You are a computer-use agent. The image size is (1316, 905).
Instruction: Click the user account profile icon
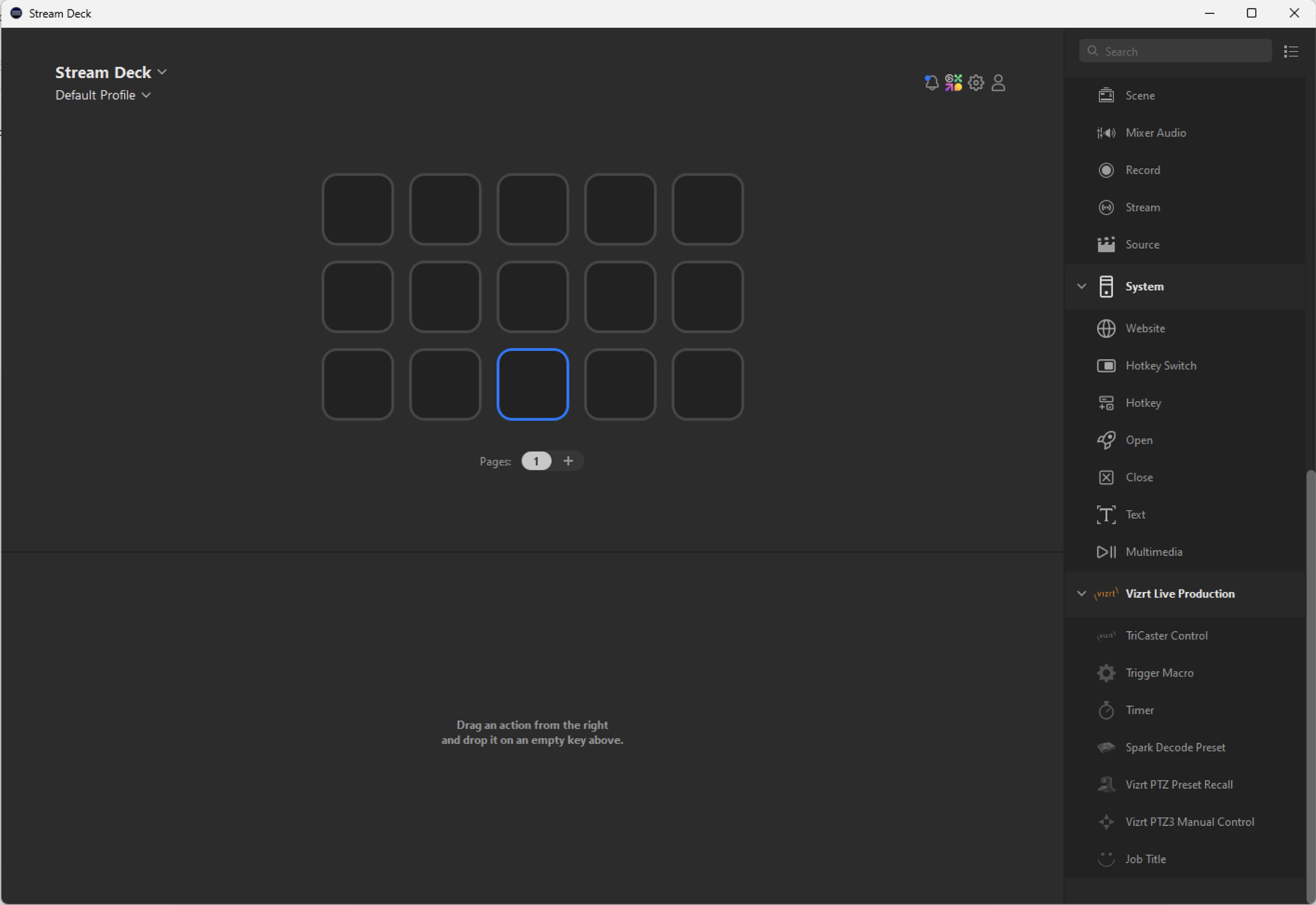pyautogui.click(x=999, y=82)
